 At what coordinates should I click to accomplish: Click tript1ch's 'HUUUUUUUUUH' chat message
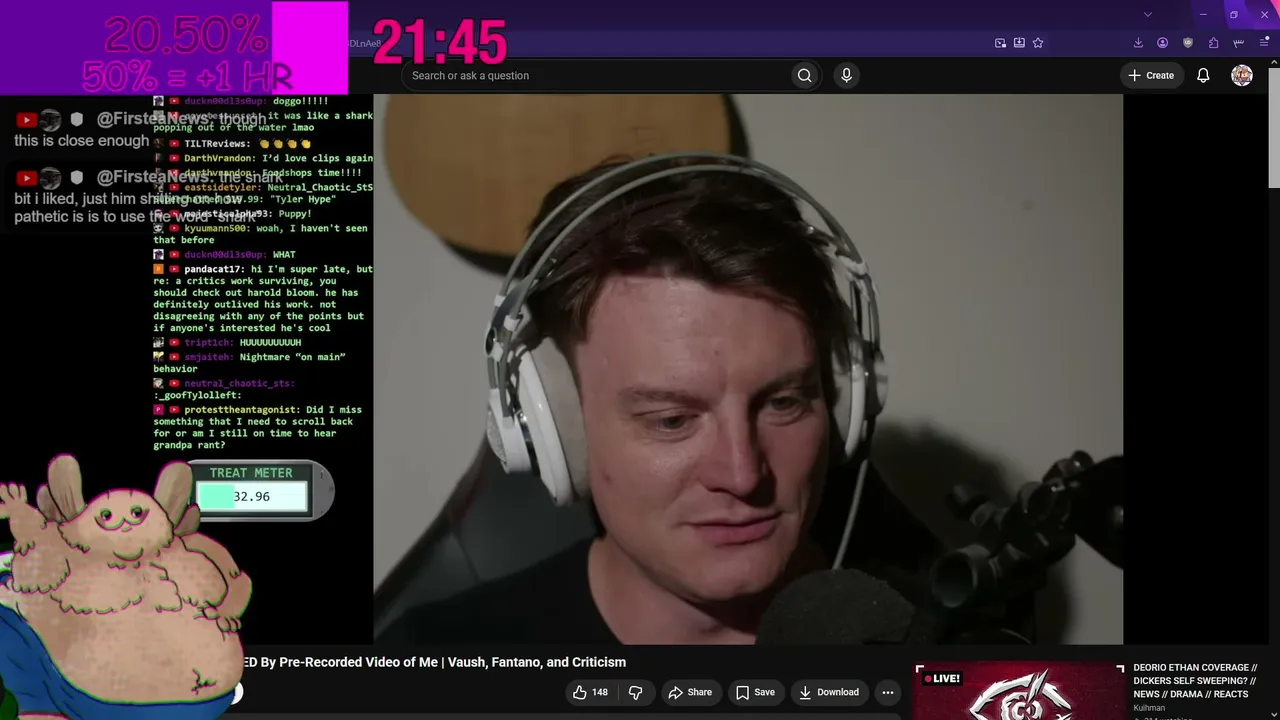coord(227,342)
